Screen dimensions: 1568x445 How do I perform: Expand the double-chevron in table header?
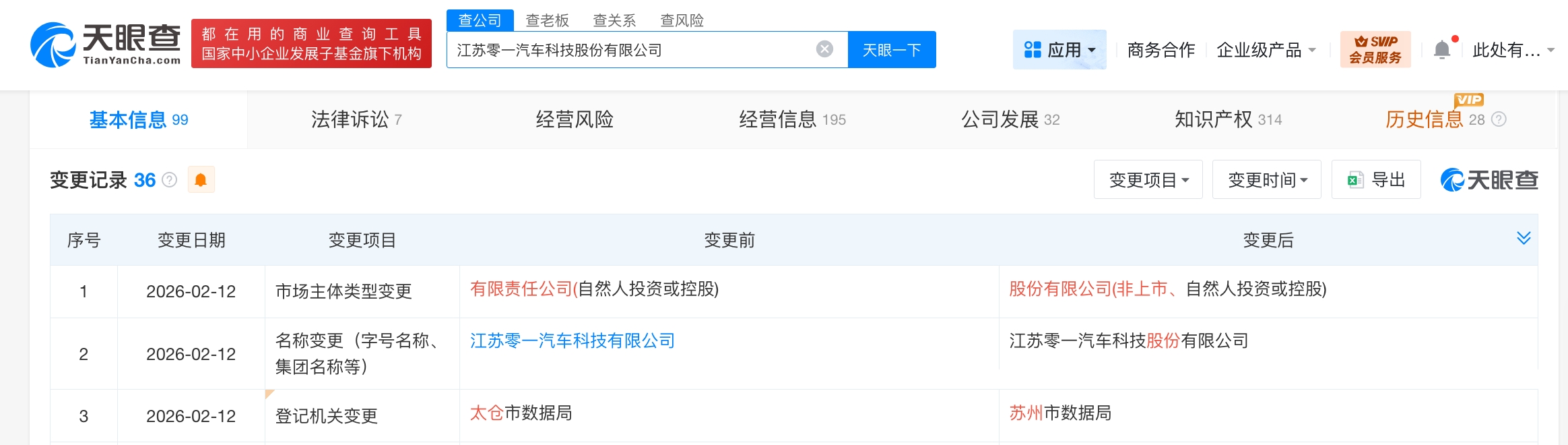(x=1524, y=238)
